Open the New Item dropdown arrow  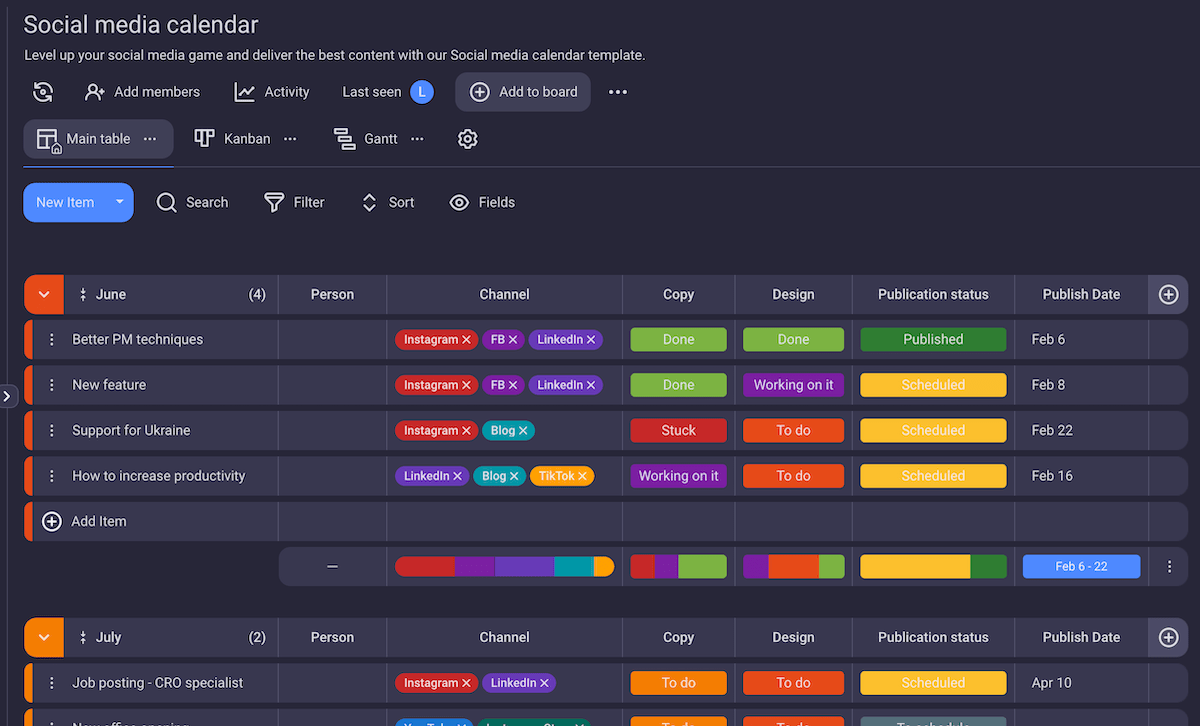pyautogui.click(x=119, y=202)
